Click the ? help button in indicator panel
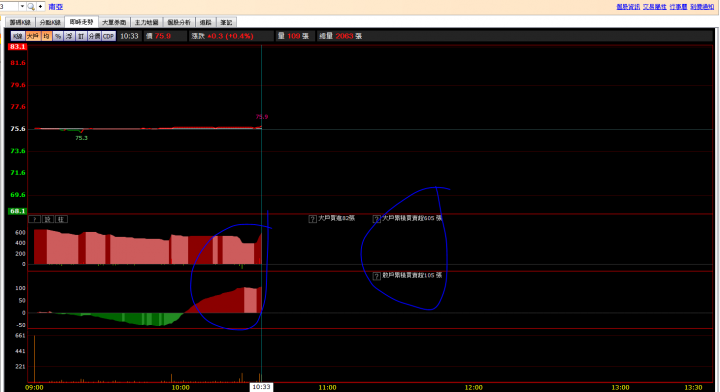Screen dimensions: 720x392 pyautogui.click(x=35, y=219)
